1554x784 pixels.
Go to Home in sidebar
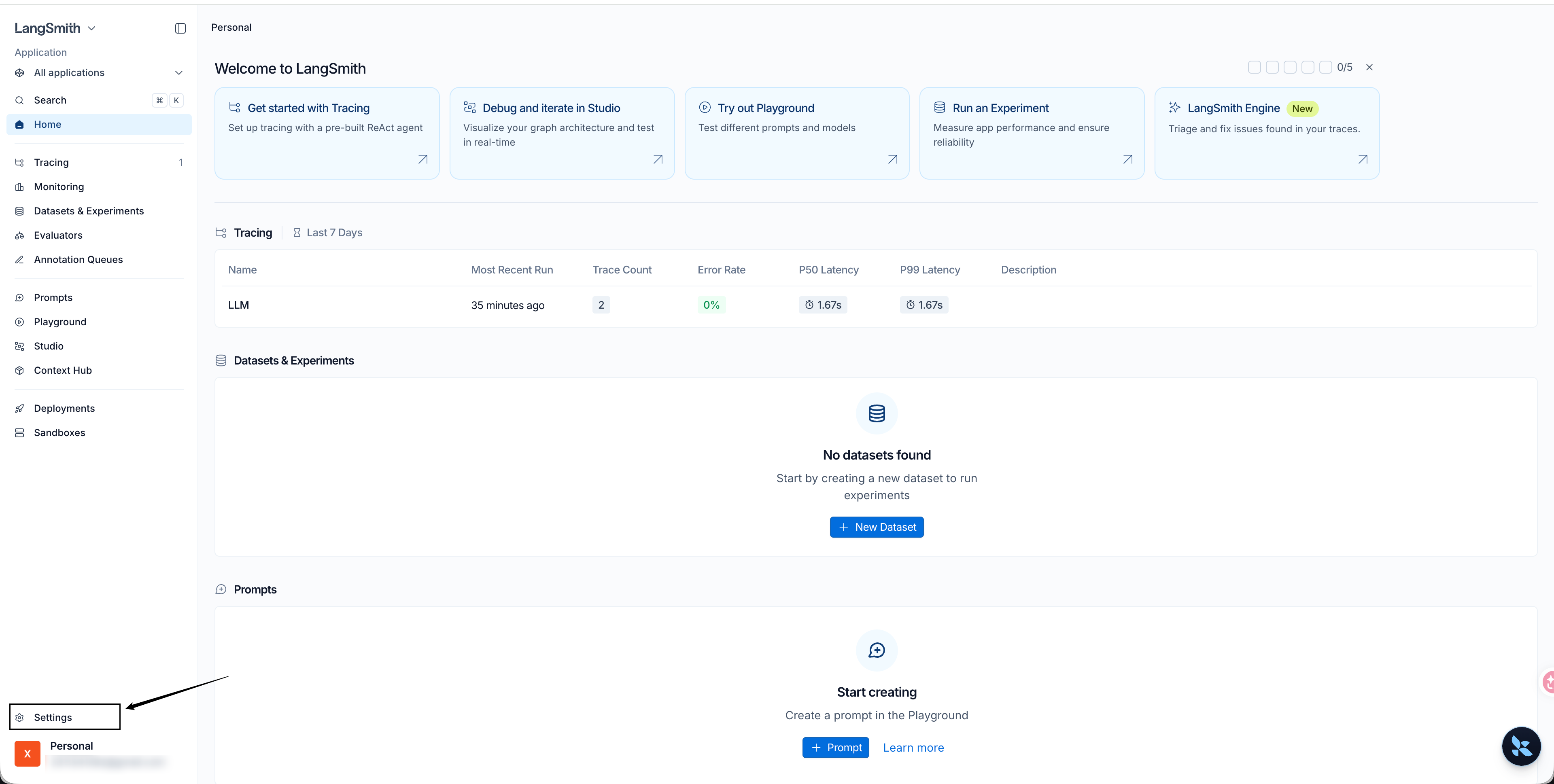[x=99, y=124]
